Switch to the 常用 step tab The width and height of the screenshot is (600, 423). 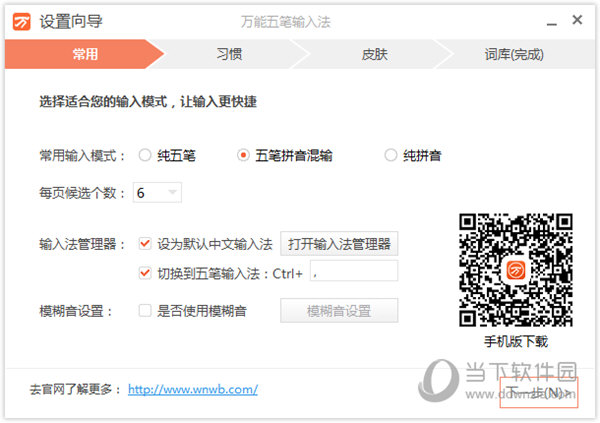coord(85,54)
